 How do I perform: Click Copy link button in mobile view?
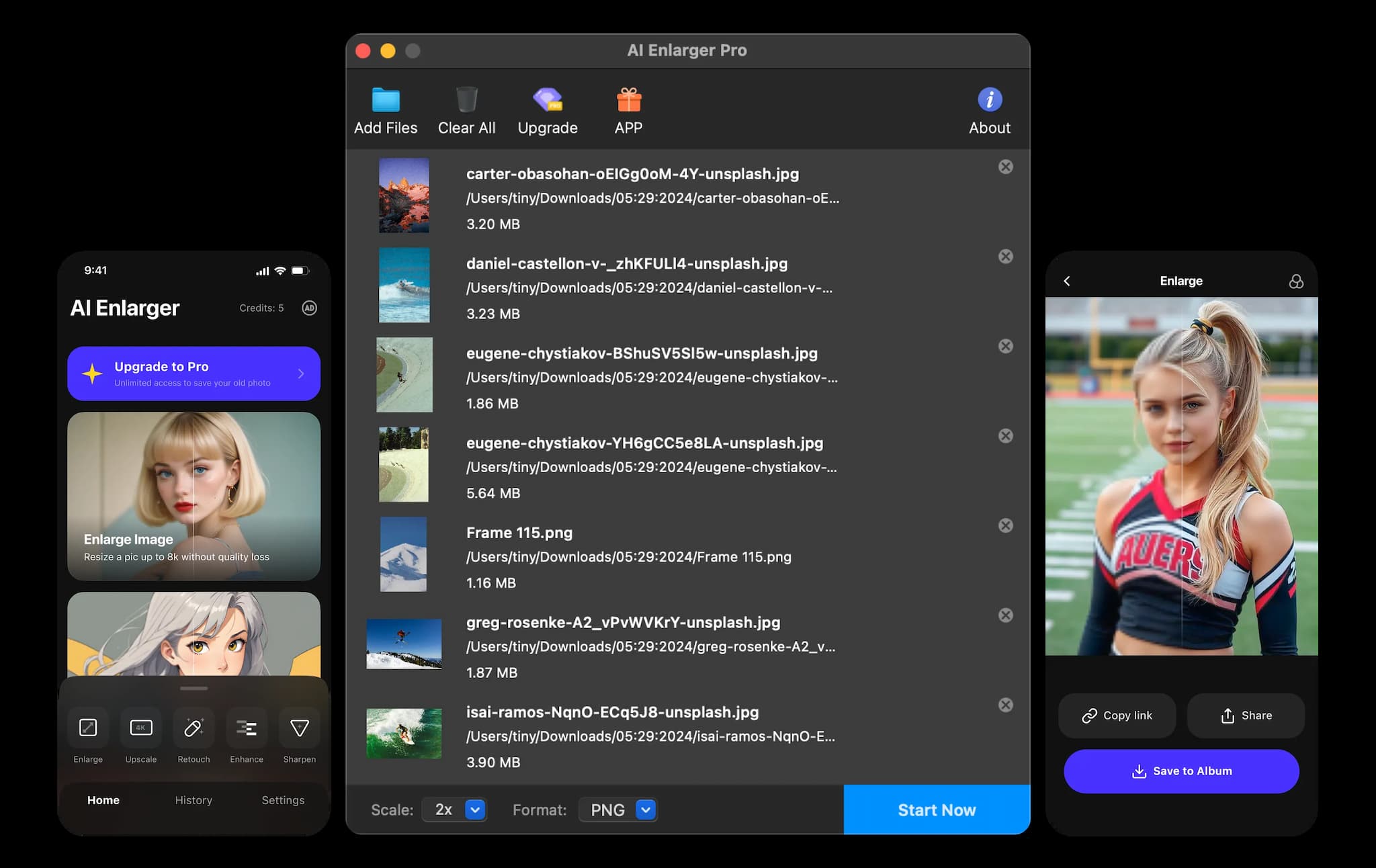(x=1118, y=715)
